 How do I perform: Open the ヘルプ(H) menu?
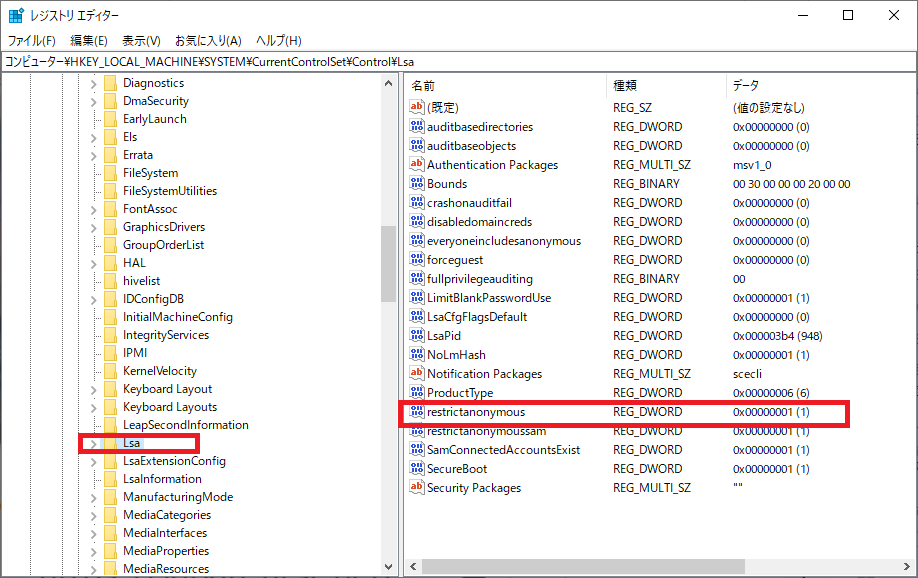click(279, 40)
